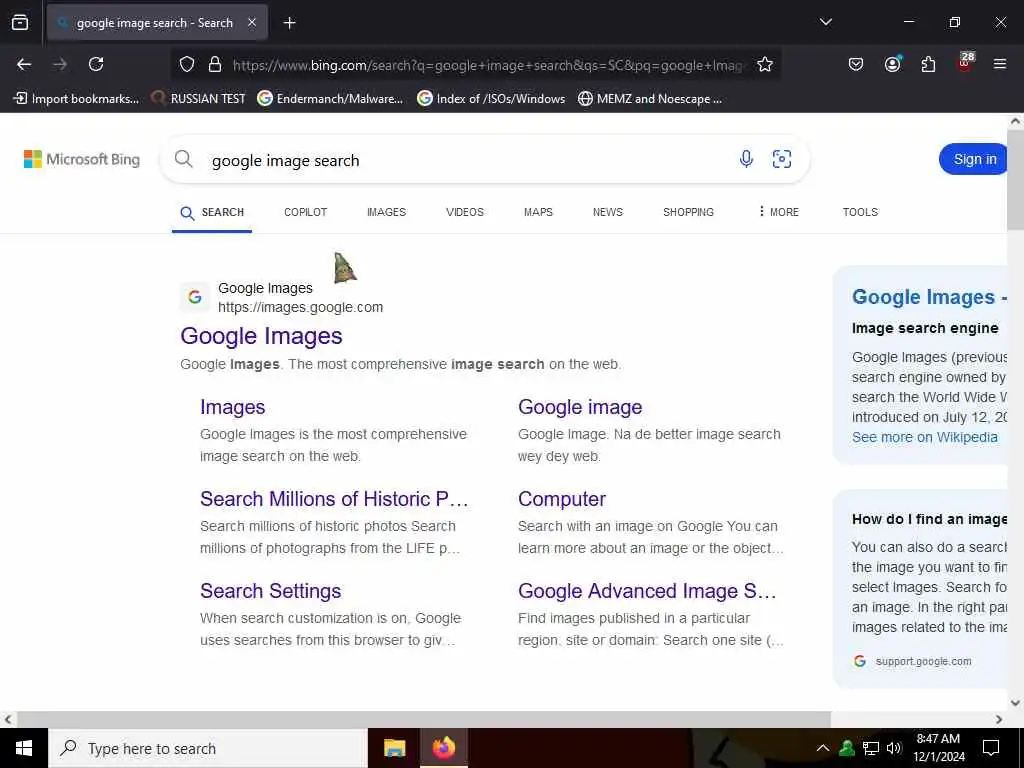Screen dimensions: 1024x768
Task: Open the Google Images result title
Action: click(x=261, y=336)
